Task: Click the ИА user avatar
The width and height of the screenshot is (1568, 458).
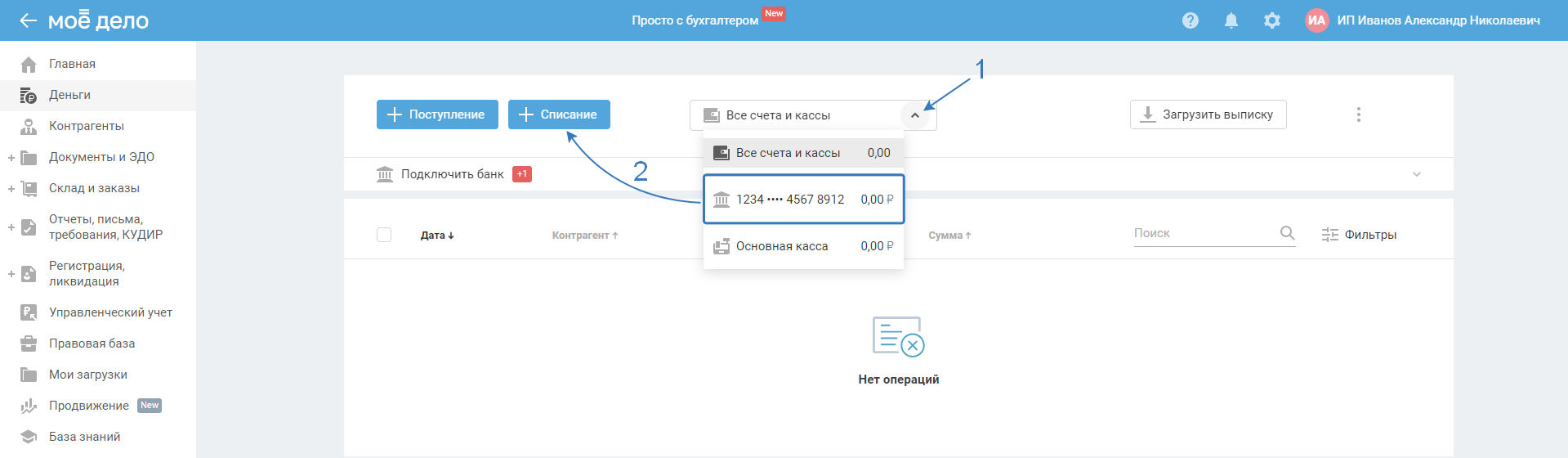Action: 1317,20
